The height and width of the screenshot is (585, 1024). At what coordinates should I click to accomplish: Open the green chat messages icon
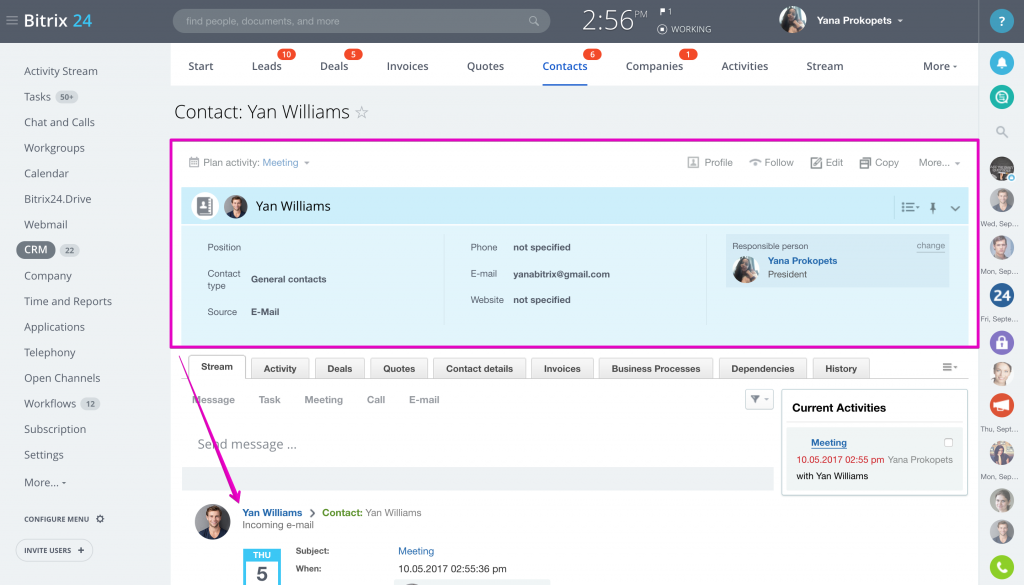(x=1001, y=97)
